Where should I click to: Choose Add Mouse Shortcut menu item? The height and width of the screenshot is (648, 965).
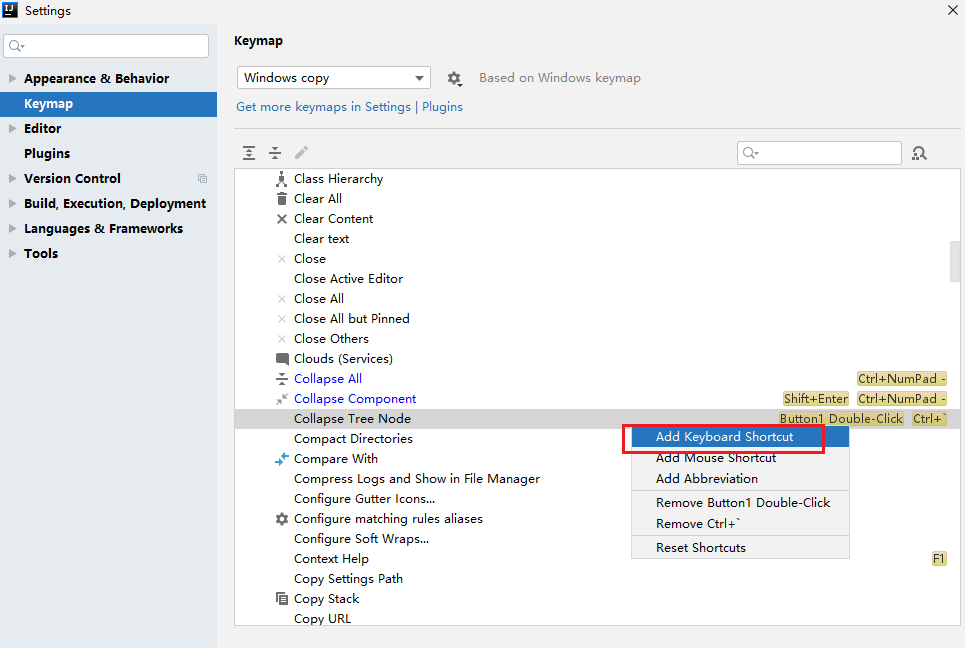740,458
